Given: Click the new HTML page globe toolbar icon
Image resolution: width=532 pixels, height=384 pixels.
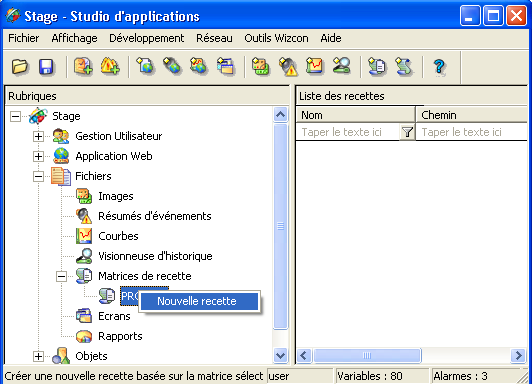Looking at the screenshot, I should (145, 66).
